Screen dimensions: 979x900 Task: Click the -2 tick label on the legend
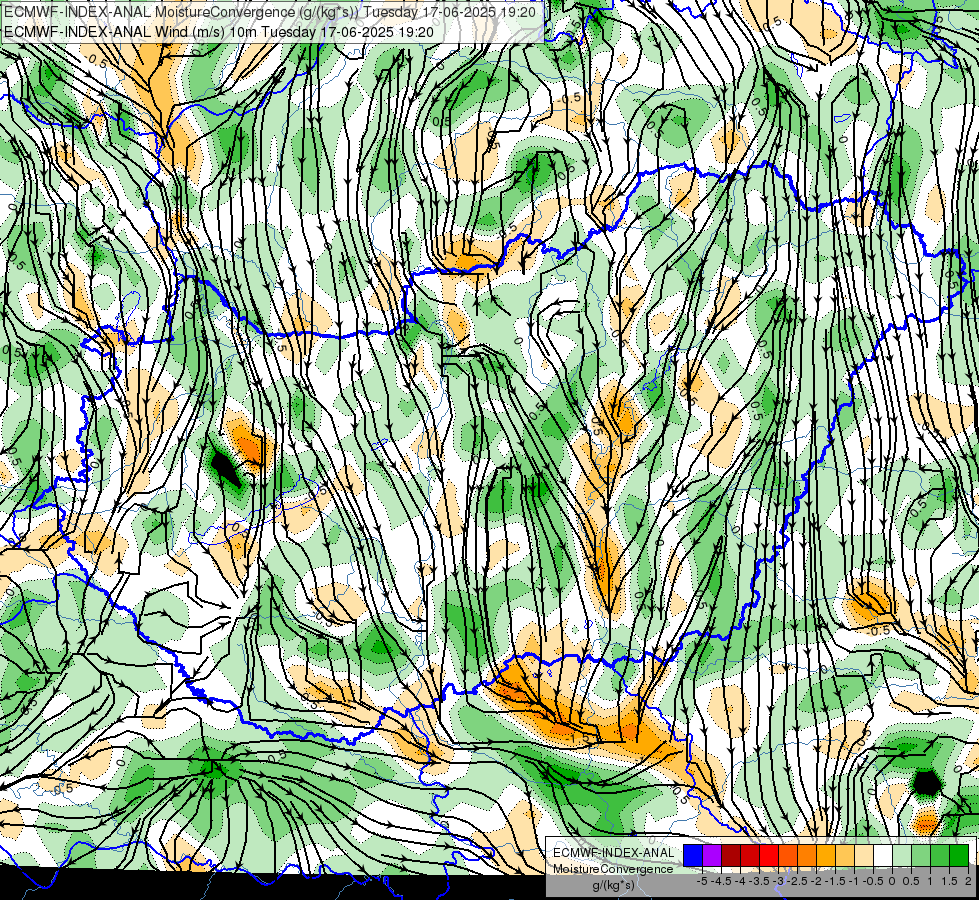pyautogui.click(x=816, y=881)
